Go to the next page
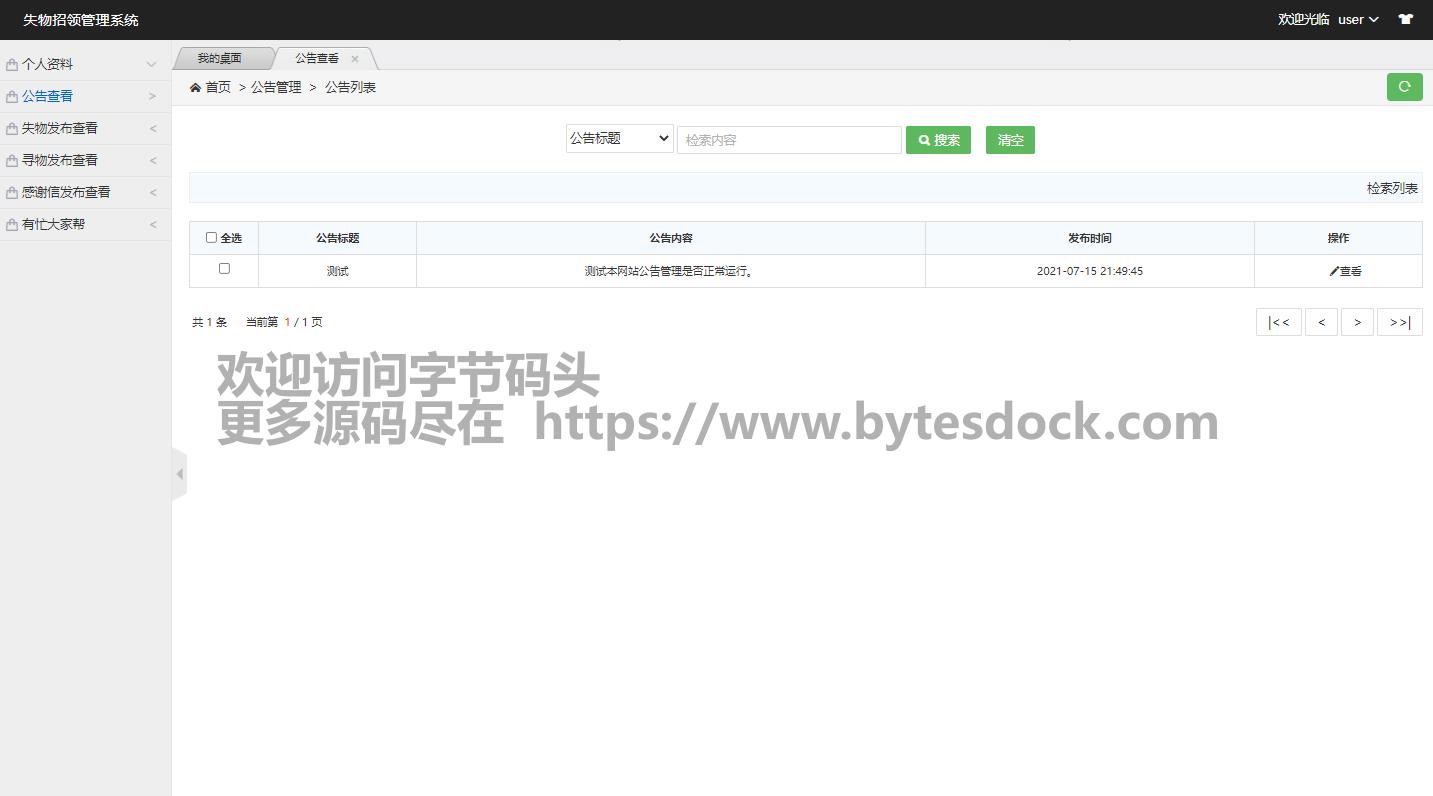 click(x=1357, y=322)
